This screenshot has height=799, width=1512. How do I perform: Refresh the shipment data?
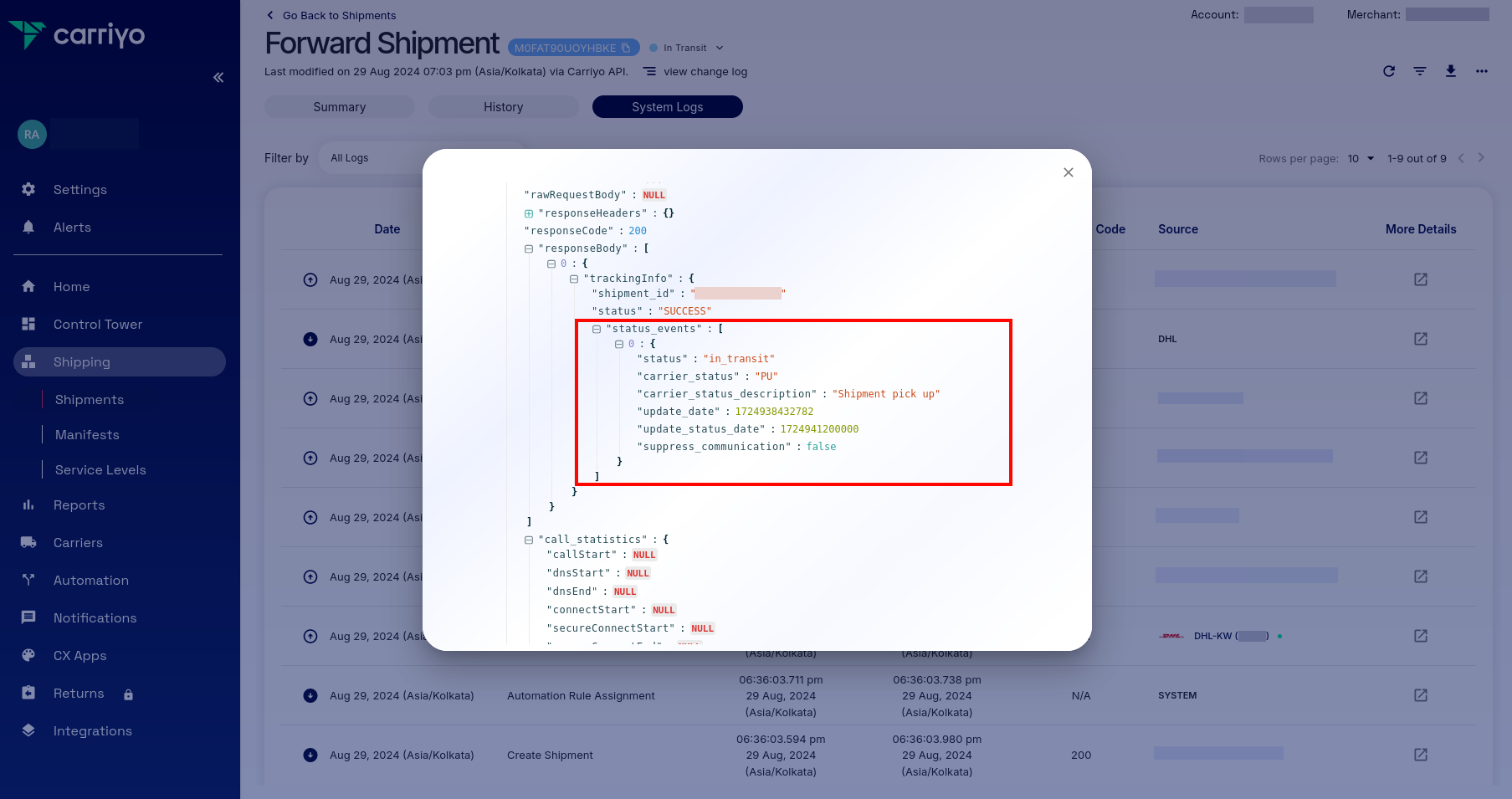tap(1389, 71)
